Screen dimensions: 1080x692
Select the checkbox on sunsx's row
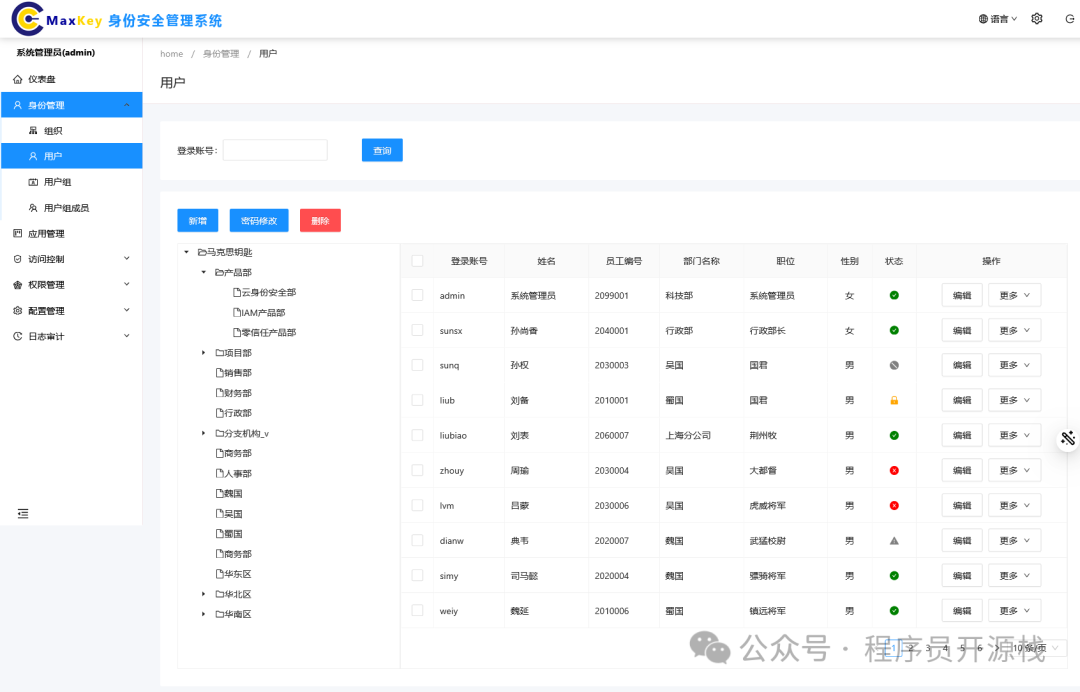pos(417,329)
